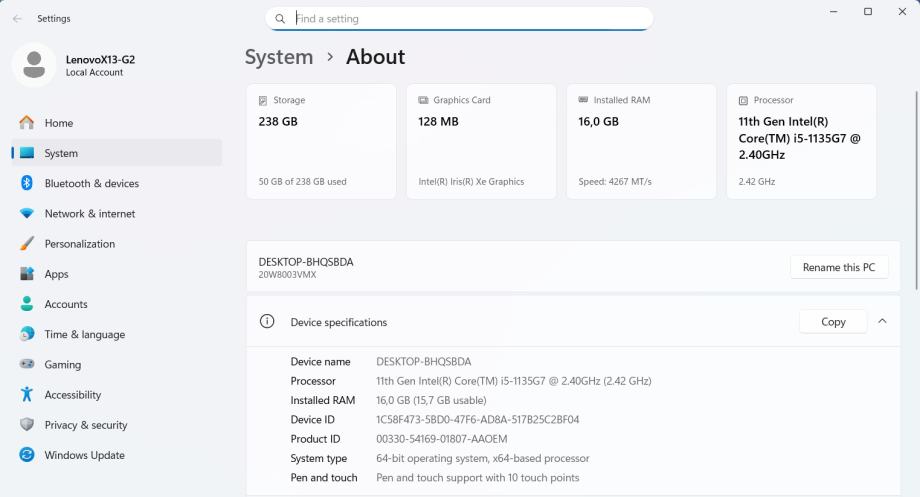This screenshot has height=497, width=920.
Task: Click the Rename this PC button
Action: (x=838, y=267)
